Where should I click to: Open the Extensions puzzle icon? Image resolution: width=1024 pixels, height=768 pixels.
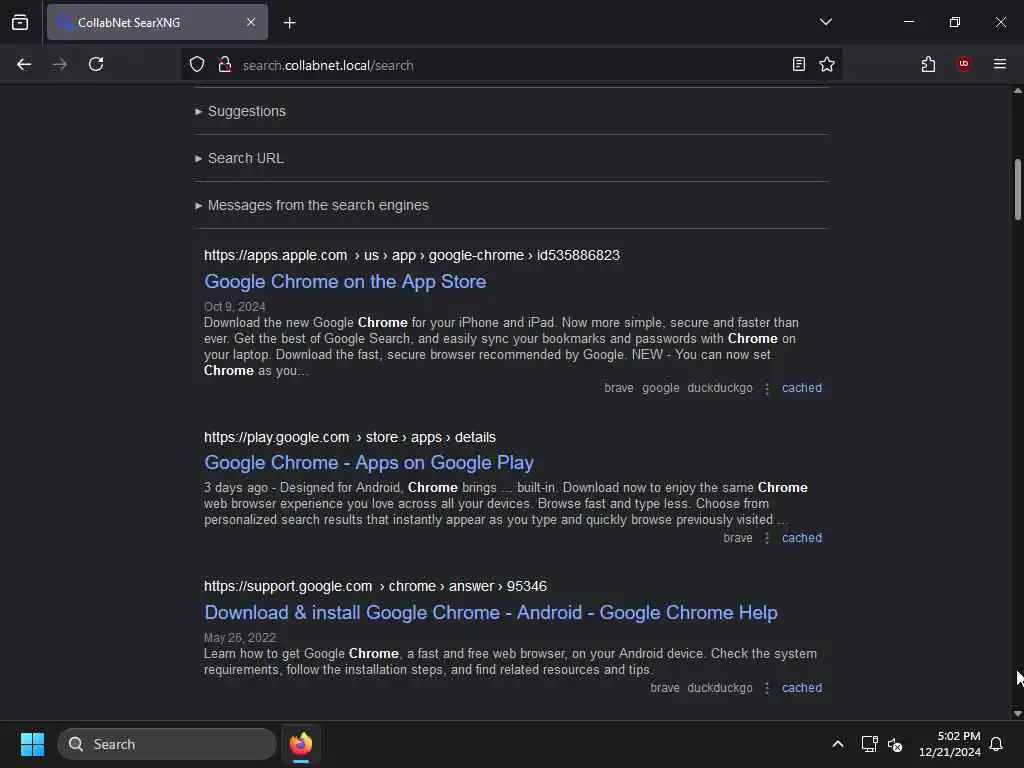tap(928, 64)
